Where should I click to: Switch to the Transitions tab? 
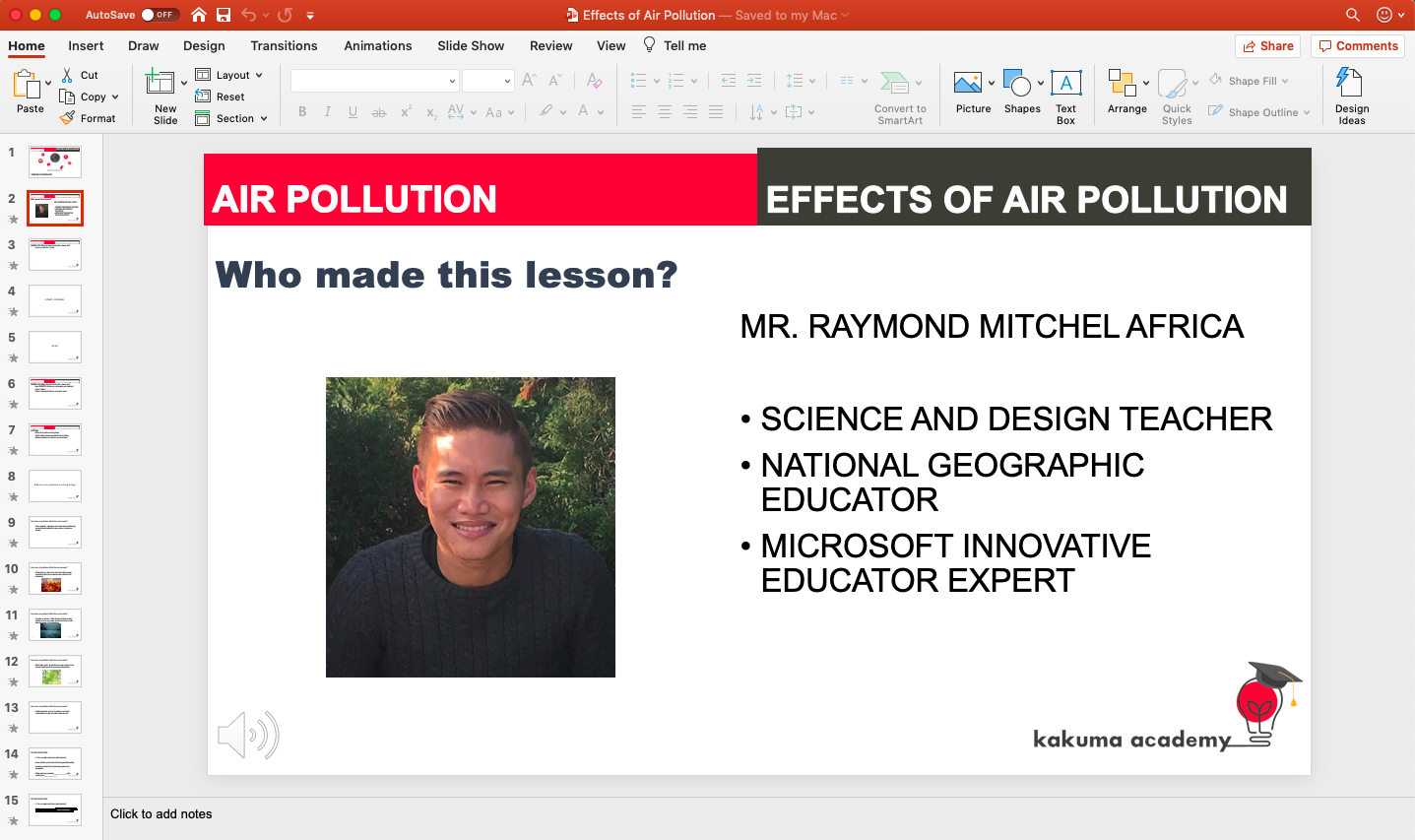[284, 45]
